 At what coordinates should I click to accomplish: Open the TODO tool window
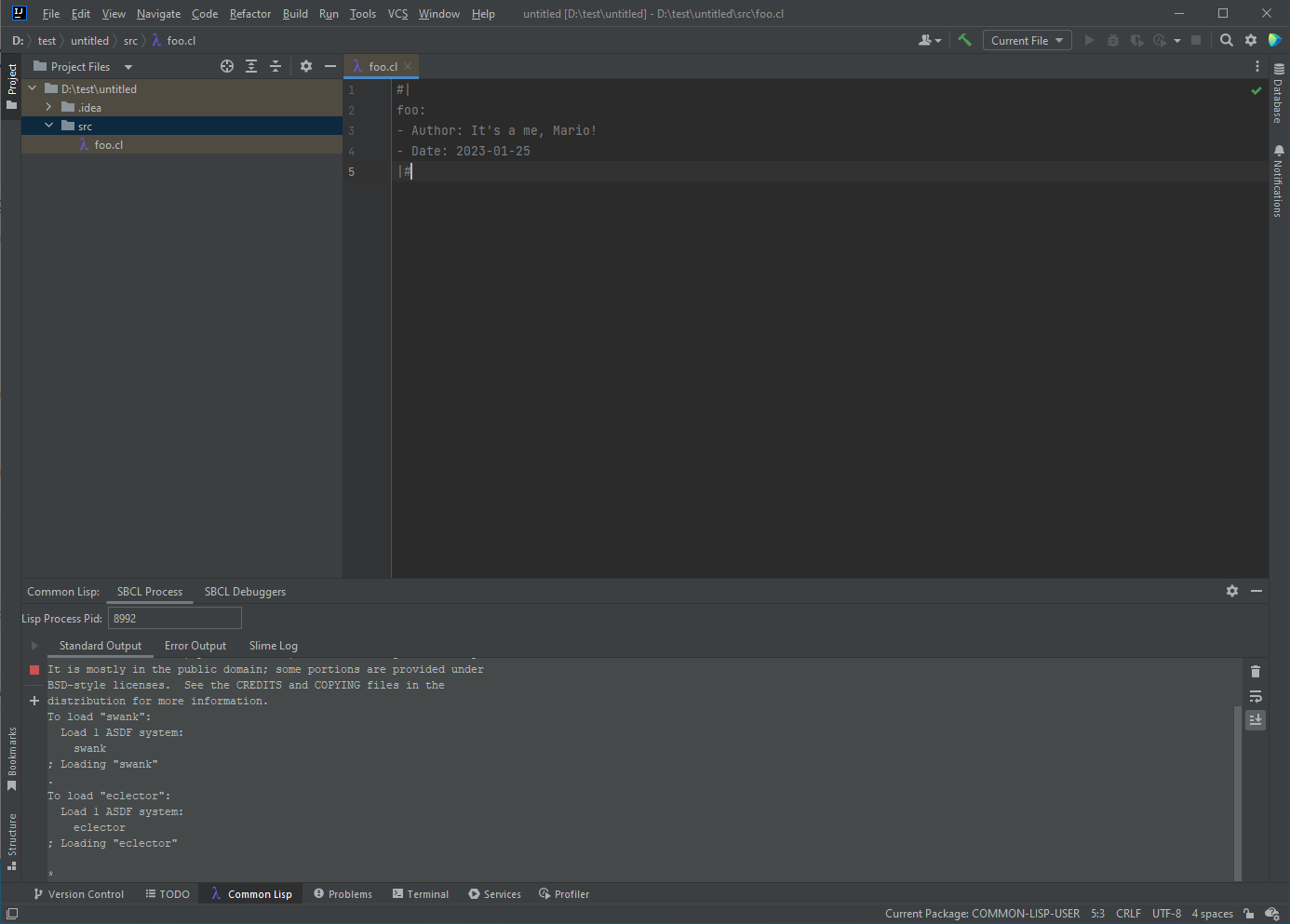click(x=168, y=894)
